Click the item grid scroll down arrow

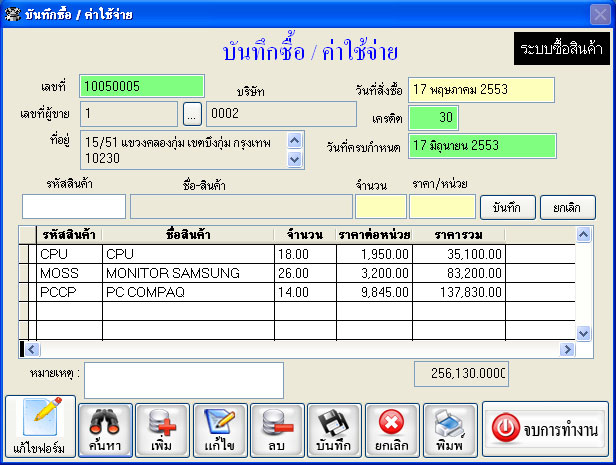click(583, 333)
